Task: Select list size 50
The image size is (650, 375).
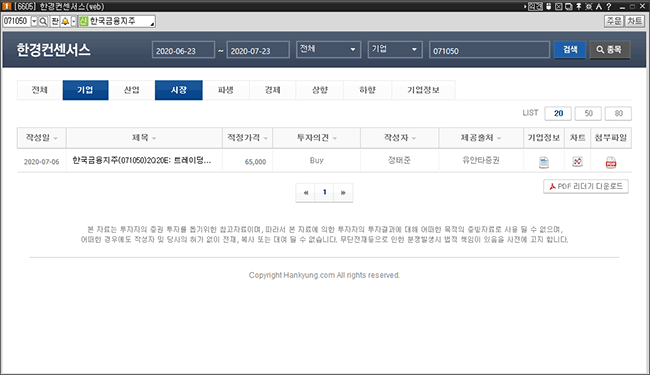Action: 588,114
